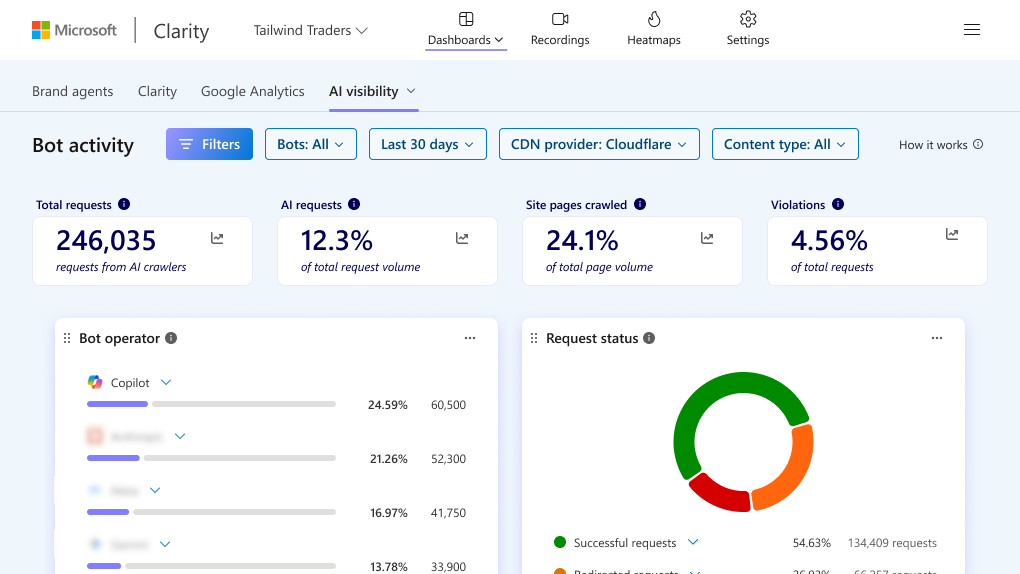This screenshot has height=574, width=1020.
Task: Click the Copilot progress bar
Action: (x=211, y=404)
